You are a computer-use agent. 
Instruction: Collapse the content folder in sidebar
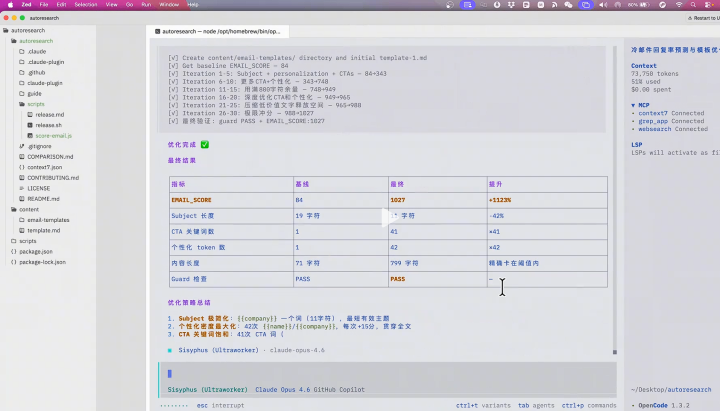[28, 209]
